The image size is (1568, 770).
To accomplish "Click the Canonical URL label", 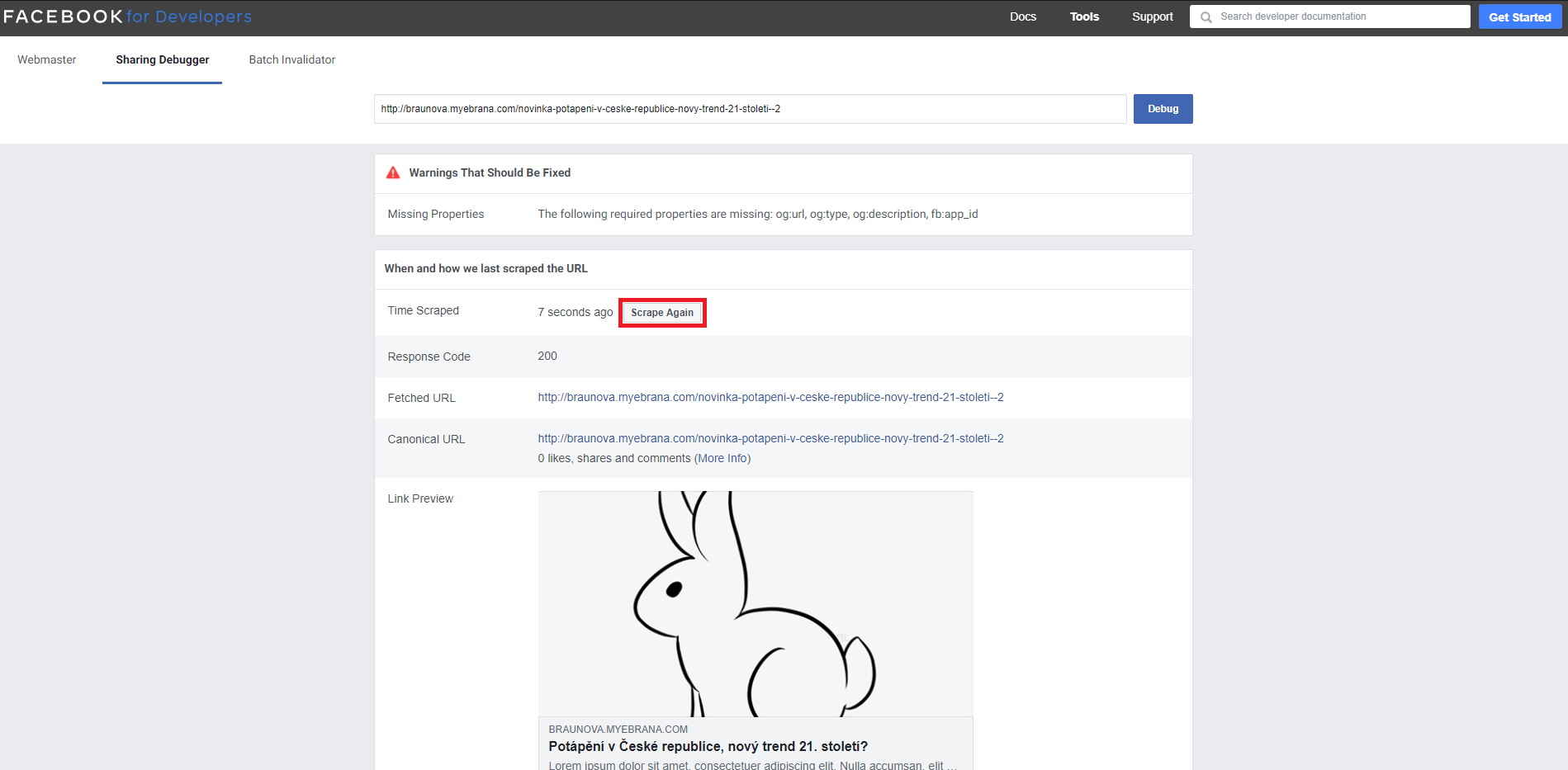I will click(x=426, y=439).
